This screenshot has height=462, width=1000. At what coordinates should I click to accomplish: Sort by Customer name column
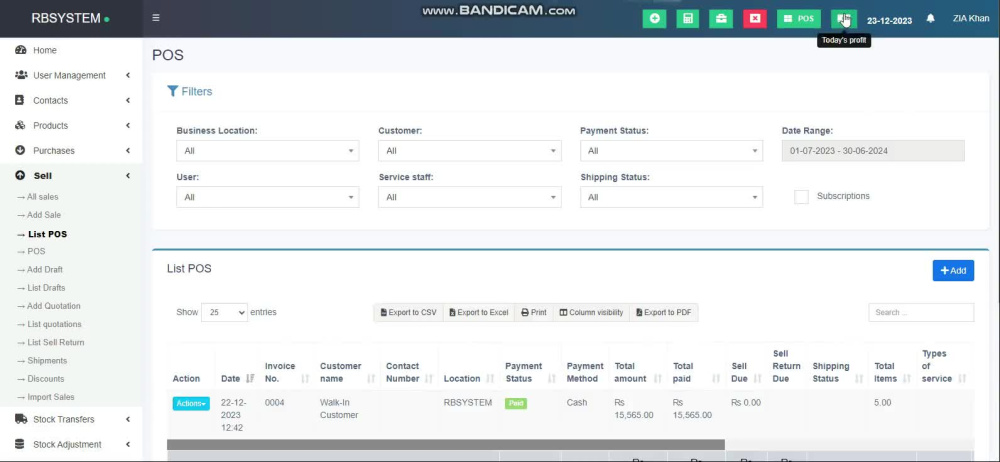347,372
